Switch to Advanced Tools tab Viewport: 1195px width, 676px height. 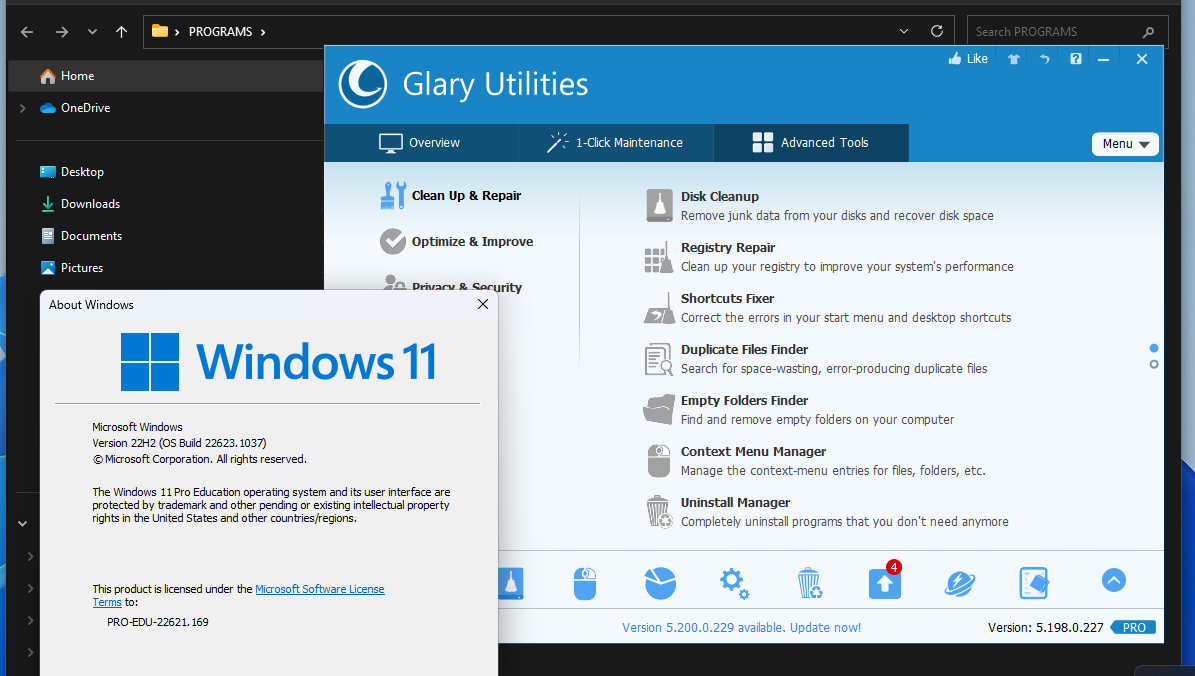coord(811,143)
